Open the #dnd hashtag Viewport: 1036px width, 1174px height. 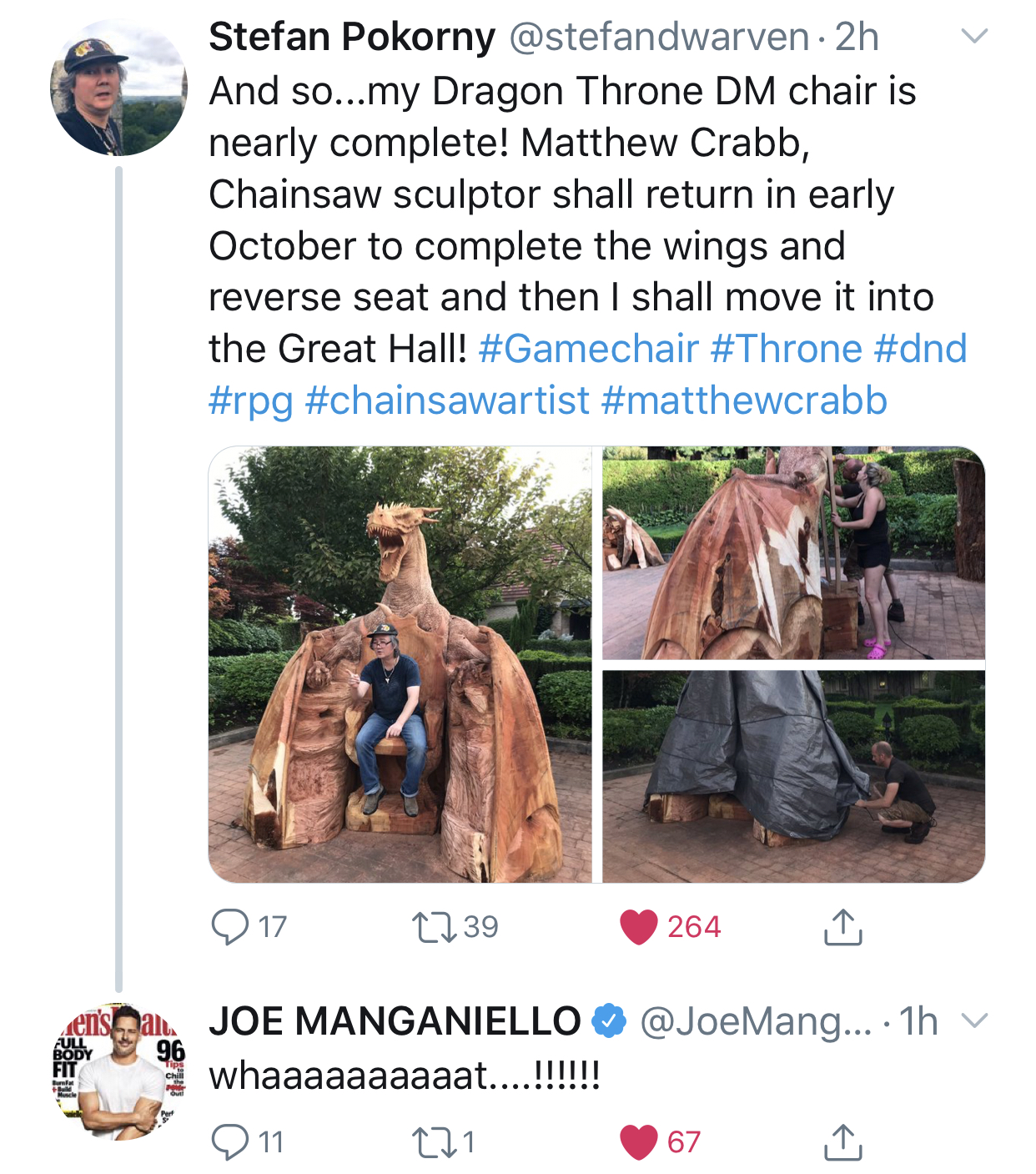920,348
